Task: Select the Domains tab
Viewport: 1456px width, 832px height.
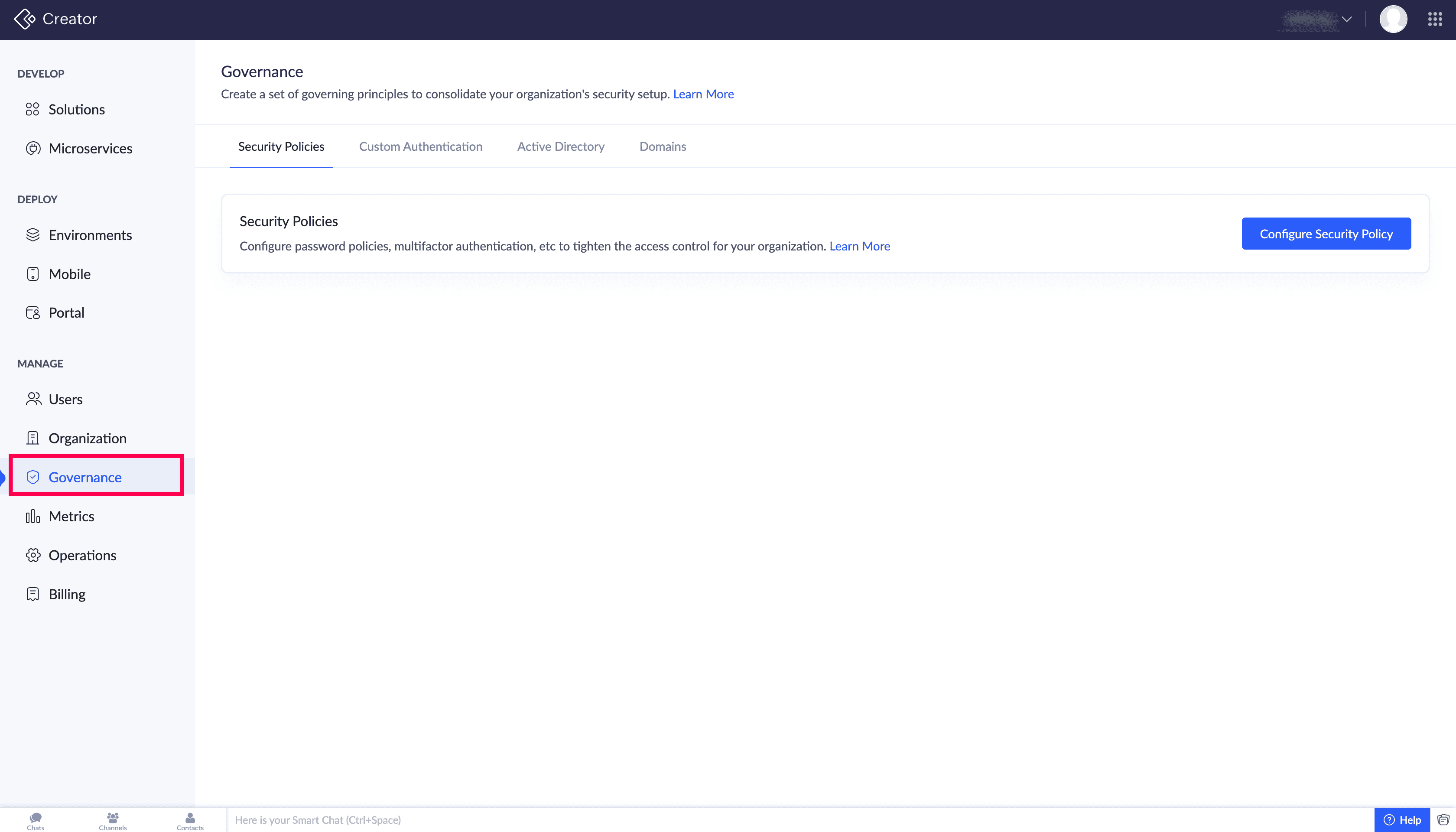Action: [662, 147]
